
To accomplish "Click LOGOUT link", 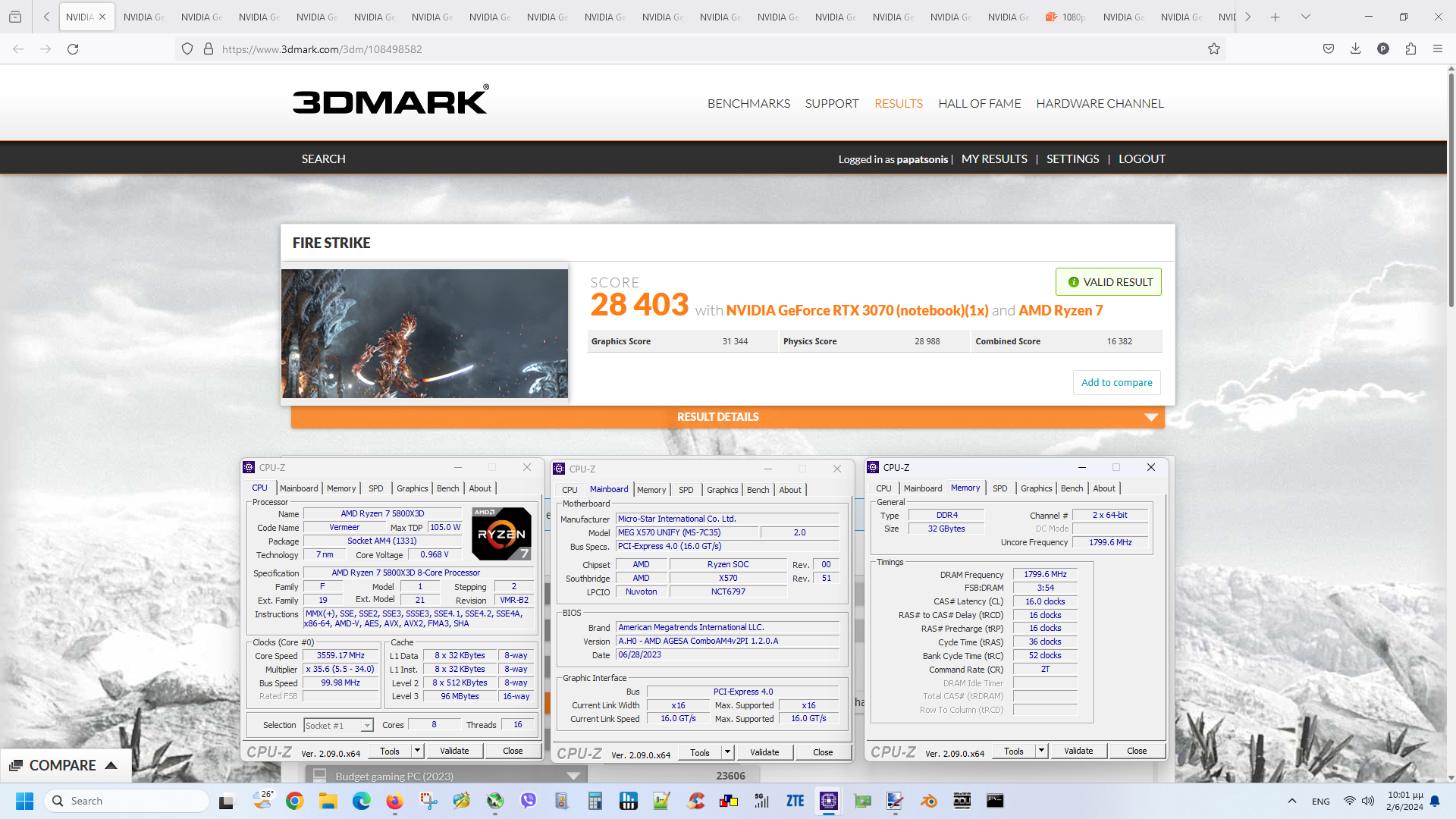I will coord(1142,159).
